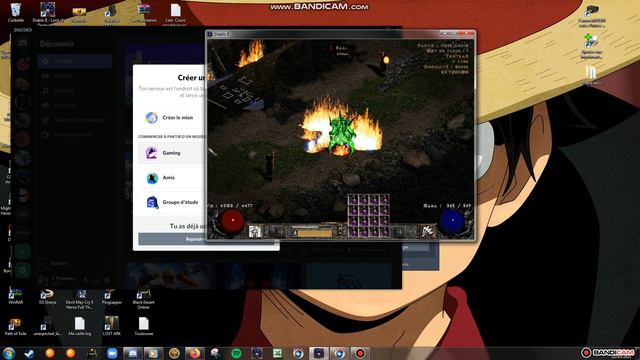The height and width of the screenshot is (360, 640).
Task: Open the Pingzapper desktop shortcut
Action: tap(111, 297)
